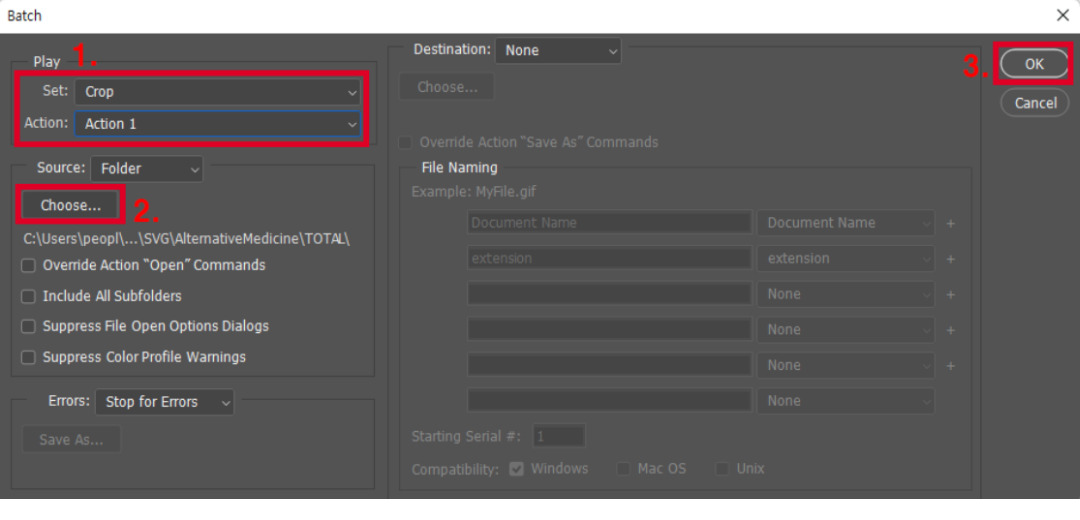This screenshot has width=1080, height=520.
Task: Open the Set dropdown showing Crop
Action: pos(216,91)
